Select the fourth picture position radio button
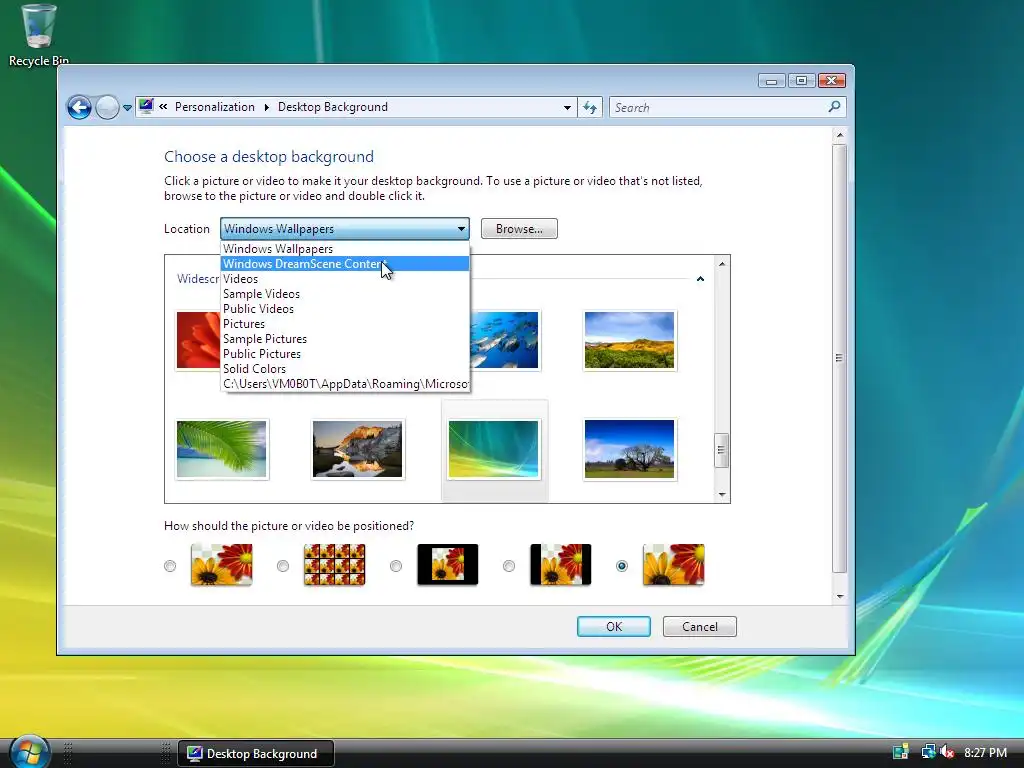The height and width of the screenshot is (768, 1024). coord(509,566)
